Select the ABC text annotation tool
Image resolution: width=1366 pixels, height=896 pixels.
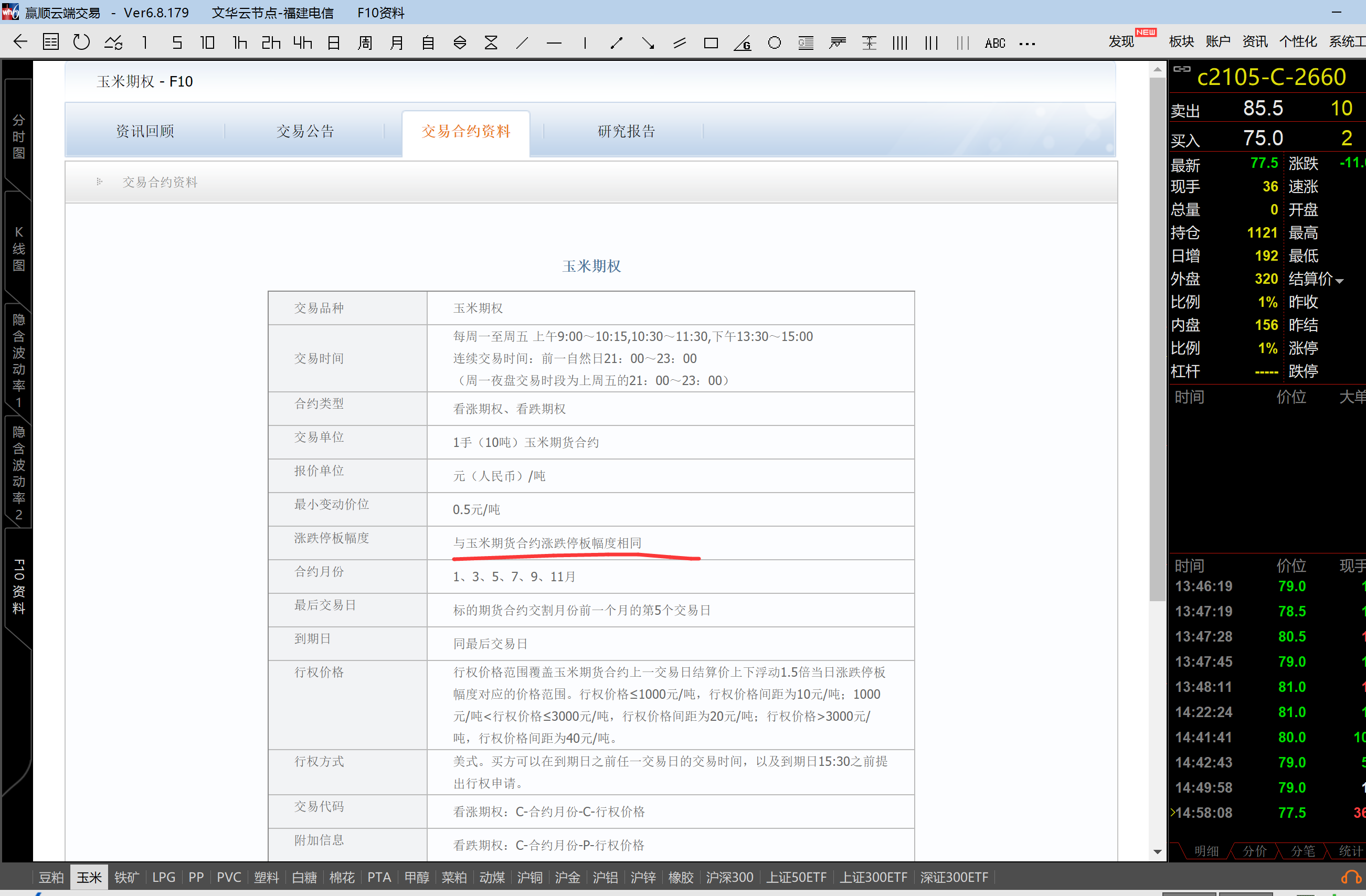click(x=994, y=43)
